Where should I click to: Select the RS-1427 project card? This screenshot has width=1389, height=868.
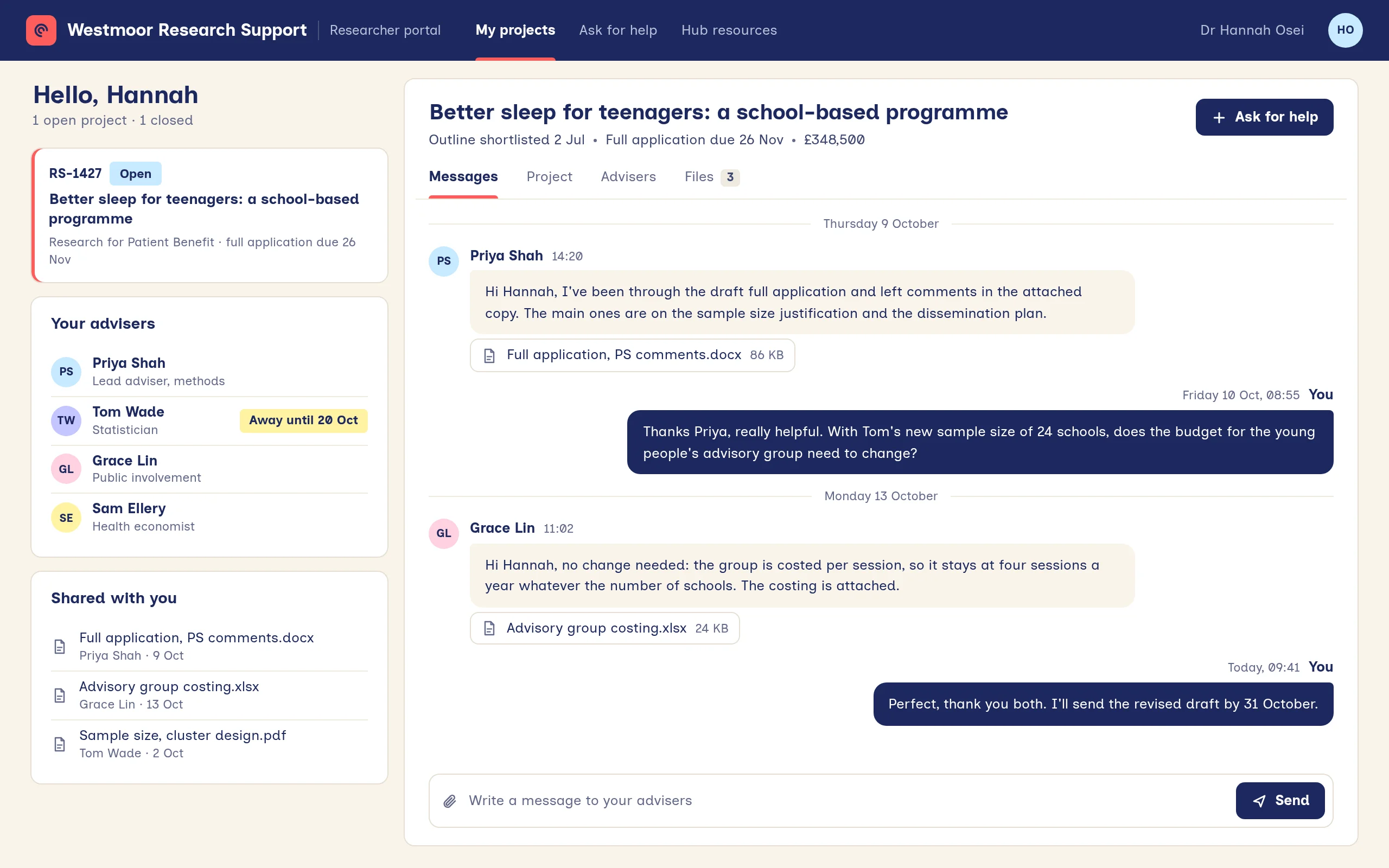pyautogui.click(x=209, y=215)
